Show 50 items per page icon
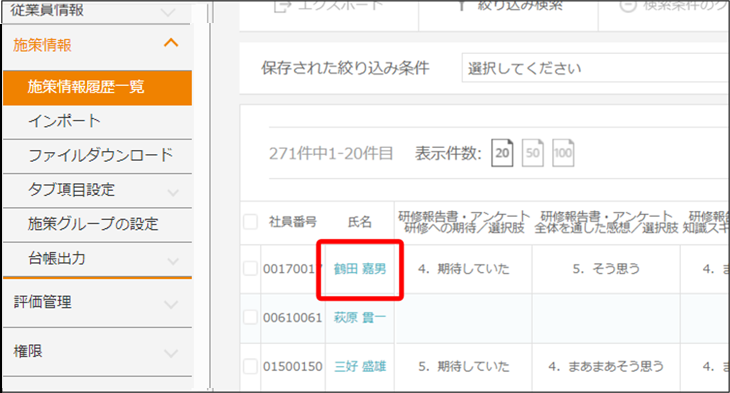 click(x=533, y=153)
